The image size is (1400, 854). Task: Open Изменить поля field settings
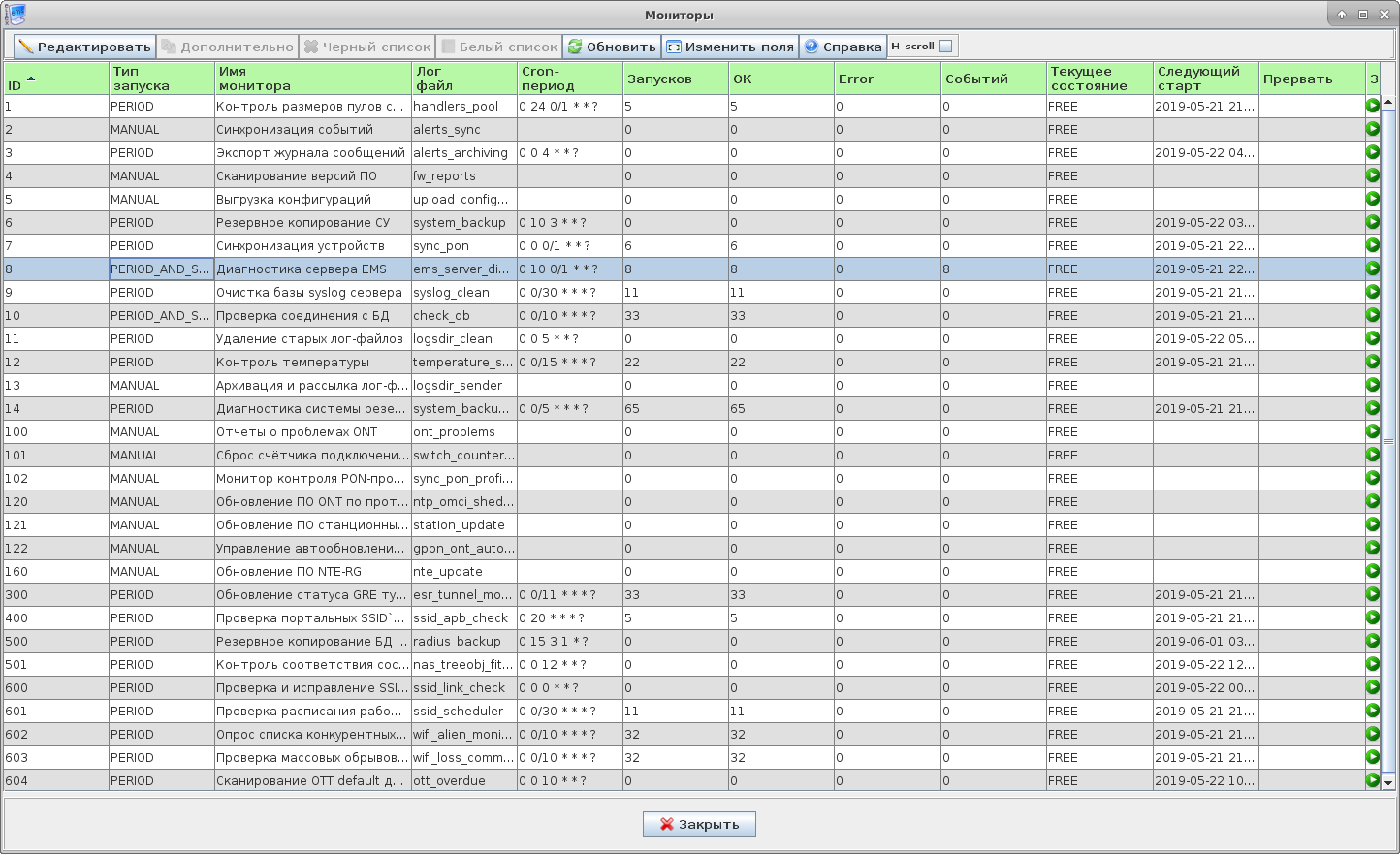tap(729, 47)
